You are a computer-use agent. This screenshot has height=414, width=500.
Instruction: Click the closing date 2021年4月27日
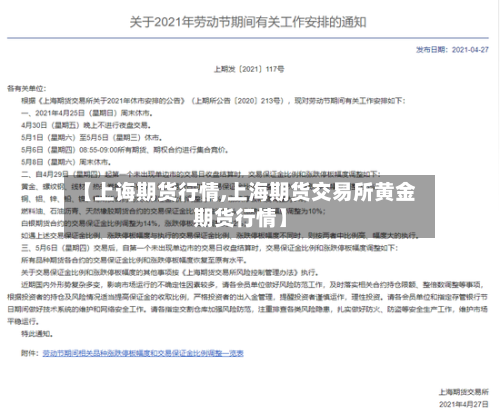[464, 404]
